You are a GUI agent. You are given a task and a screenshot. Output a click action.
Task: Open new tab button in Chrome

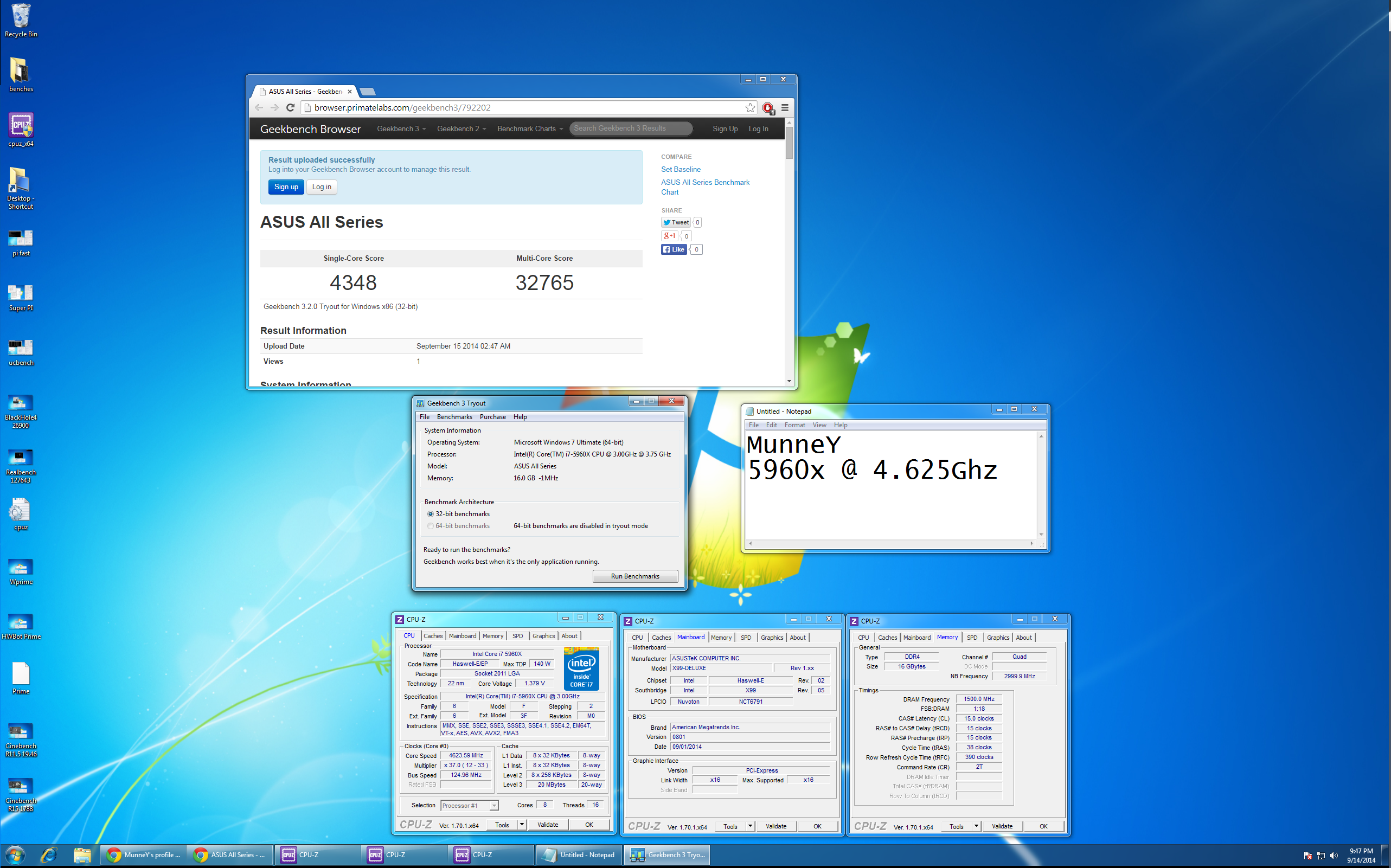[368, 92]
